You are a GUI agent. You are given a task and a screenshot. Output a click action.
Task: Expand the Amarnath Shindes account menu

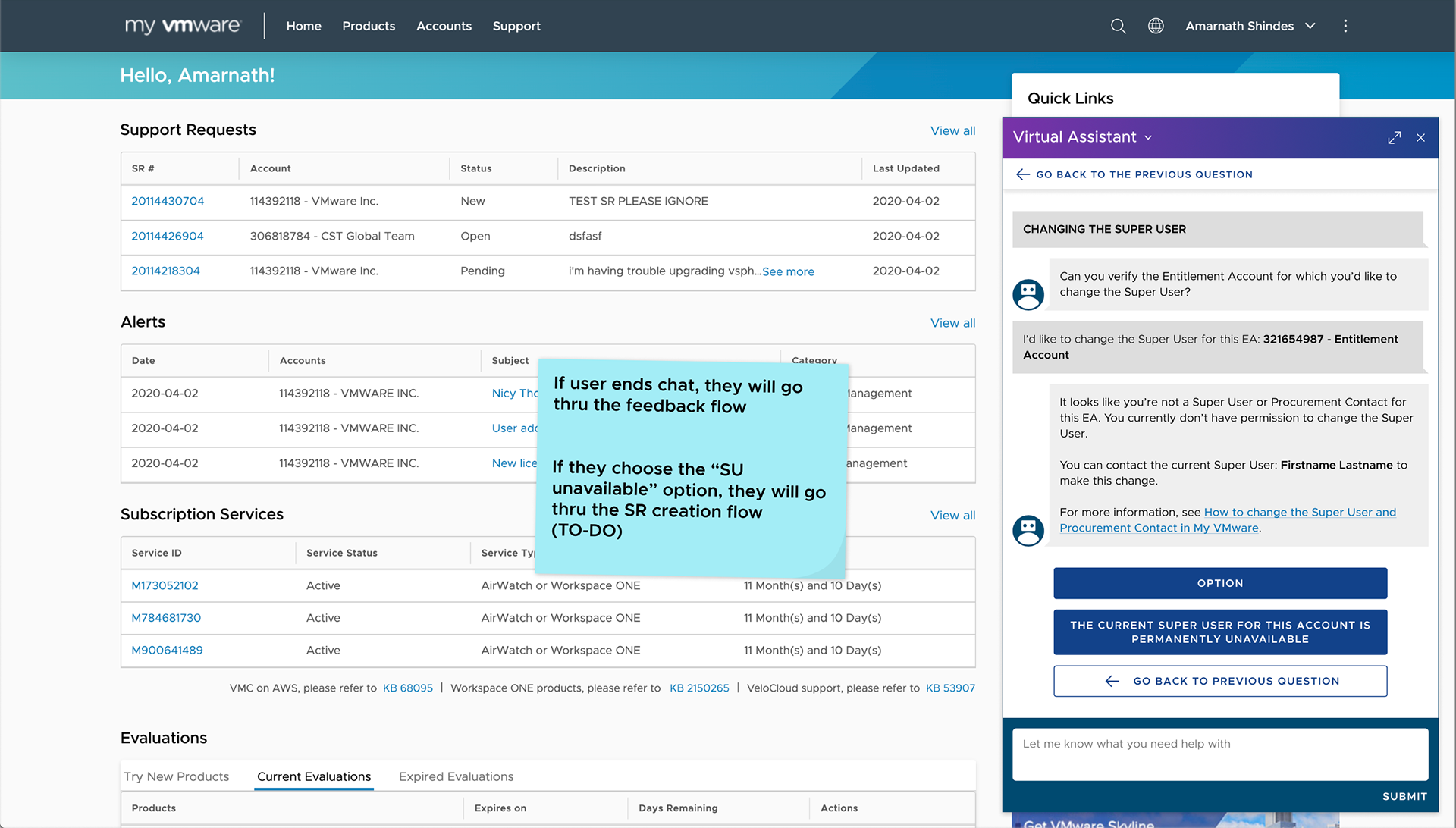pyautogui.click(x=1250, y=26)
